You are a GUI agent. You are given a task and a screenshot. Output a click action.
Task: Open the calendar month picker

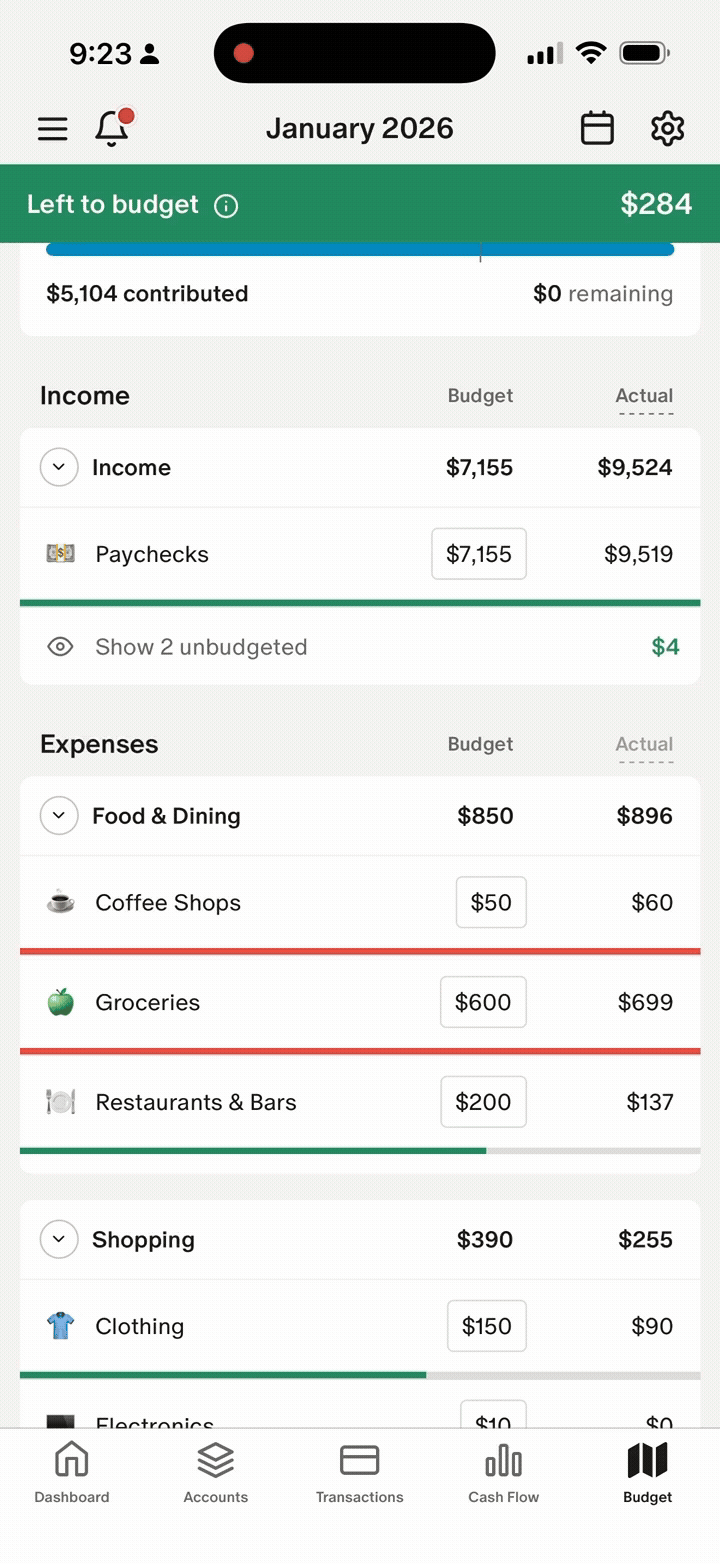pyautogui.click(x=597, y=129)
